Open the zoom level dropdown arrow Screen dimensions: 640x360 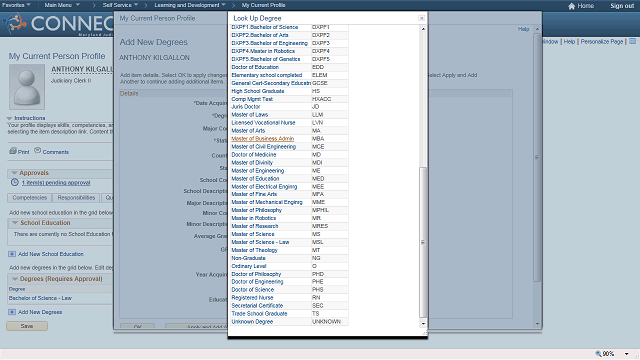[627, 353]
